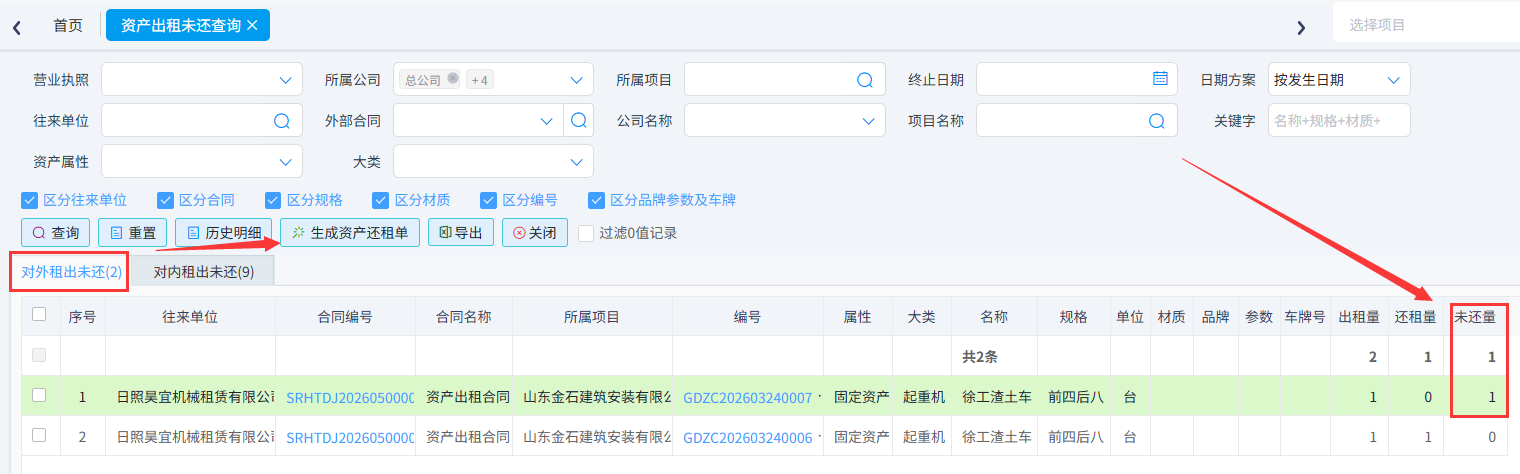Check row 2 checkbox in table

tap(39, 435)
